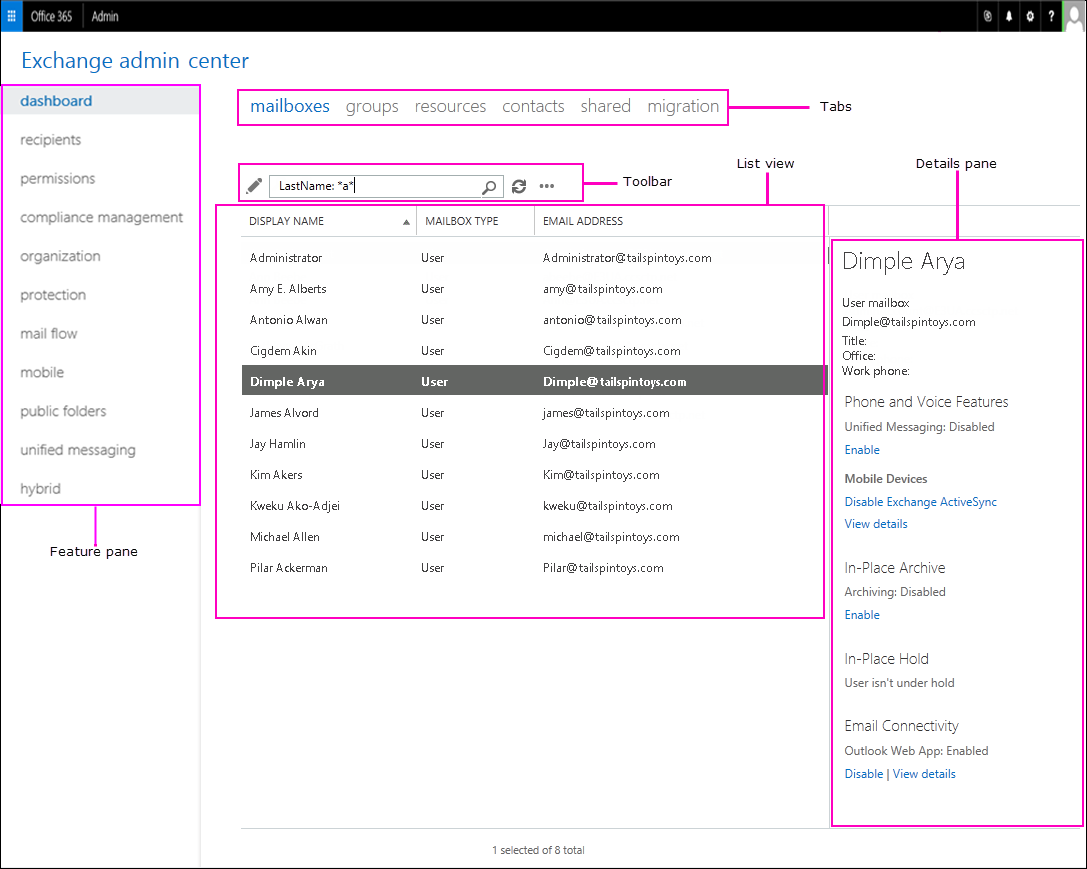Open the more options ellipsis menu
The height and width of the screenshot is (869, 1087).
point(547,186)
